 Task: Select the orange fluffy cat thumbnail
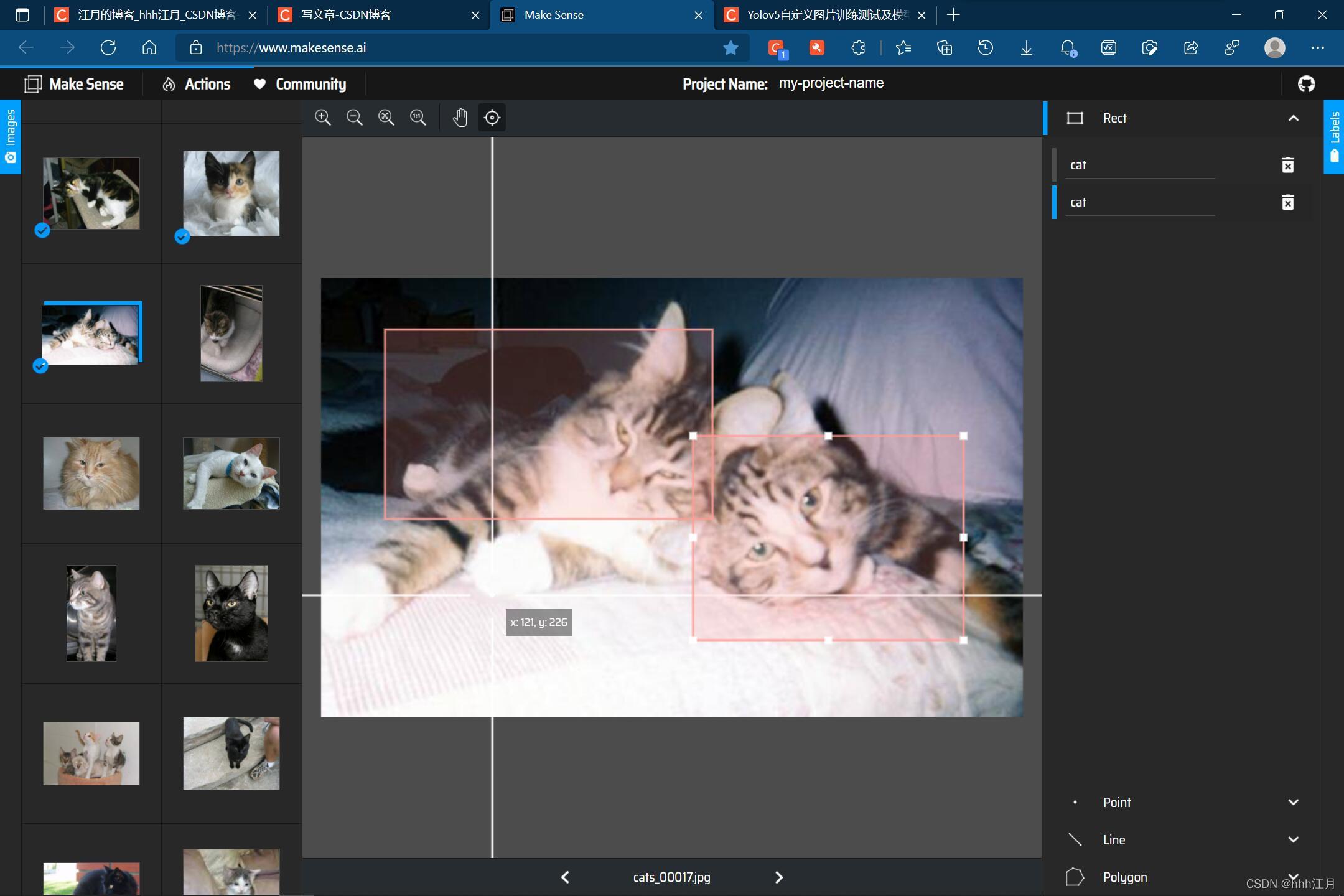91,474
